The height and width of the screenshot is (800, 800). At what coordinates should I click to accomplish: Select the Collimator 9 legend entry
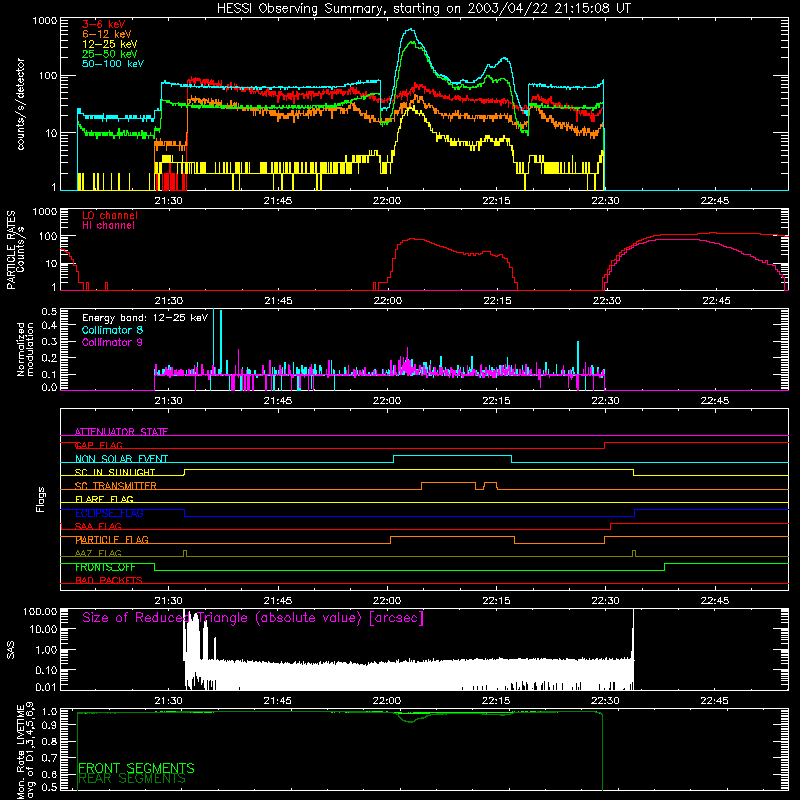click(112, 342)
